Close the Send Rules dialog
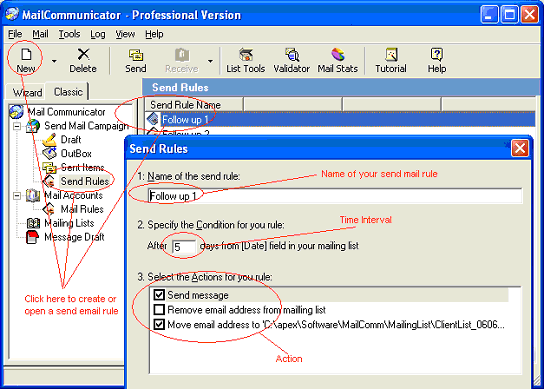This screenshot has height=389, width=544. pos(520,149)
